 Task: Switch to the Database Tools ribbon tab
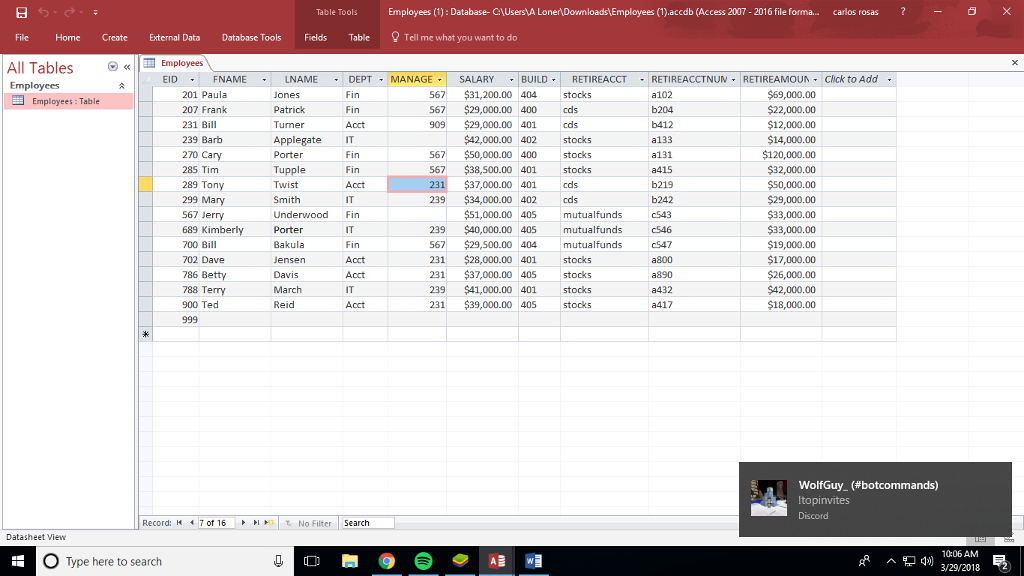[251, 37]
